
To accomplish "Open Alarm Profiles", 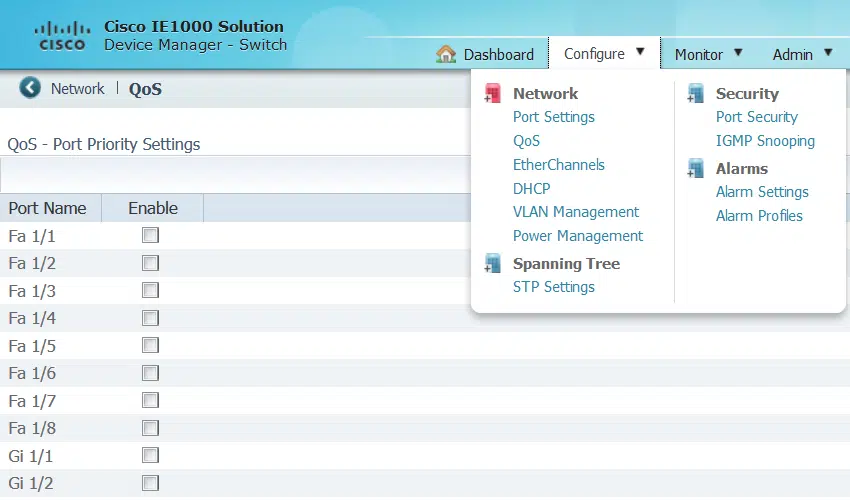I will pyautogui.click(x=759, y=216).
